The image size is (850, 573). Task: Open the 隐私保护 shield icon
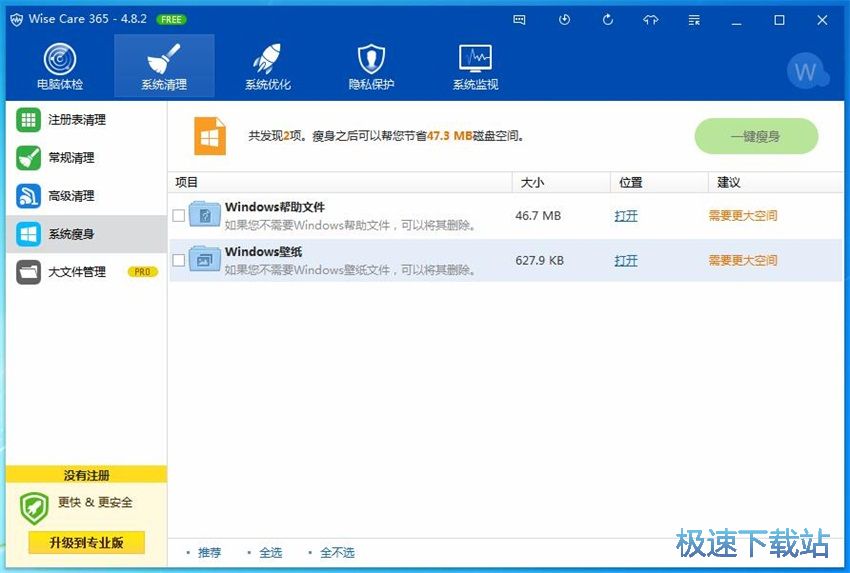click(x=371, y=59)
